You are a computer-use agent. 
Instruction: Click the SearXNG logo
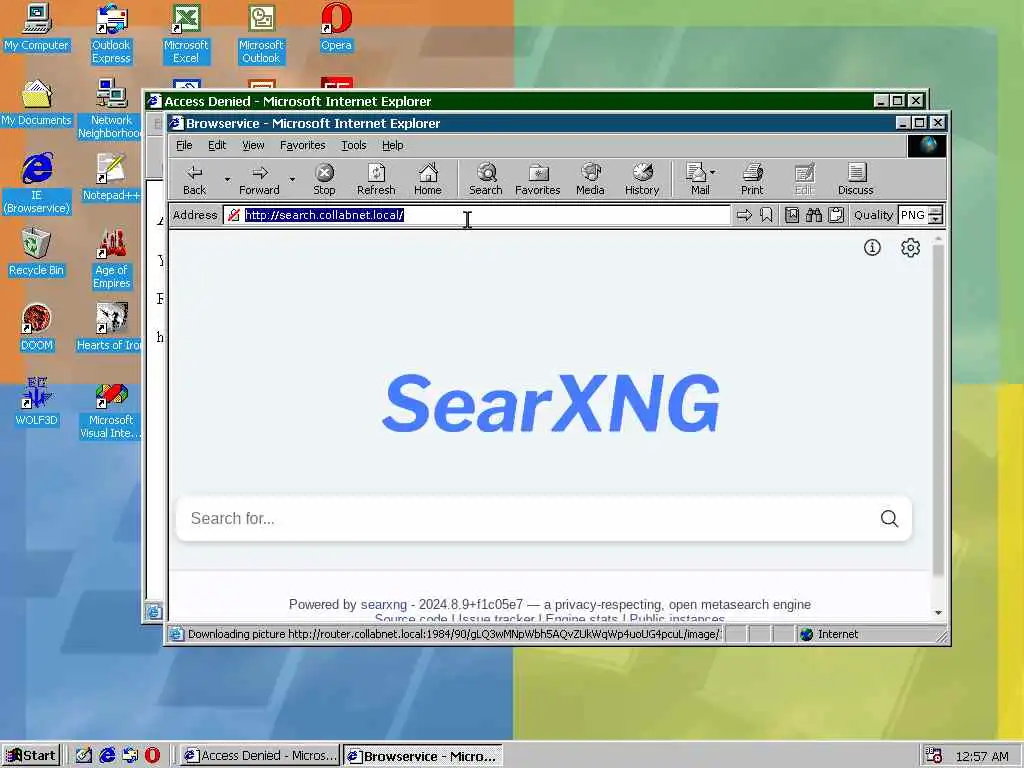click(551, 403)
